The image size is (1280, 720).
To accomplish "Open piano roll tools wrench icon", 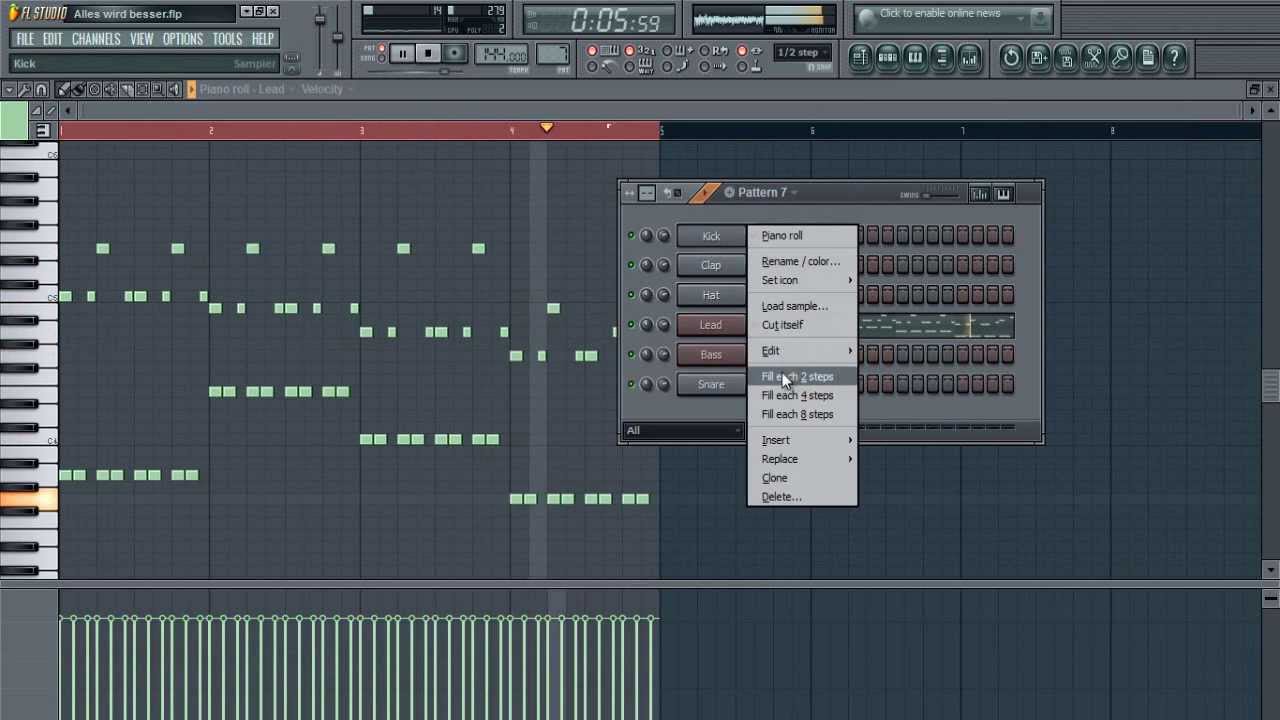I will coord(25,89).
